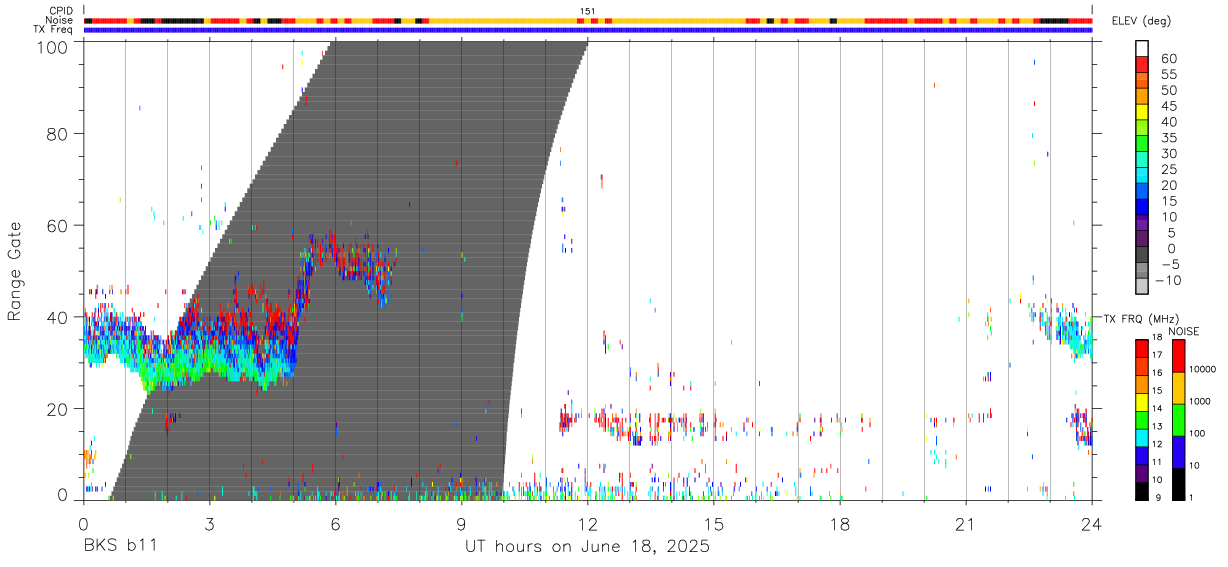Click the 'BKS b11' radar label

pyautogui.click(x=119, y=547)
